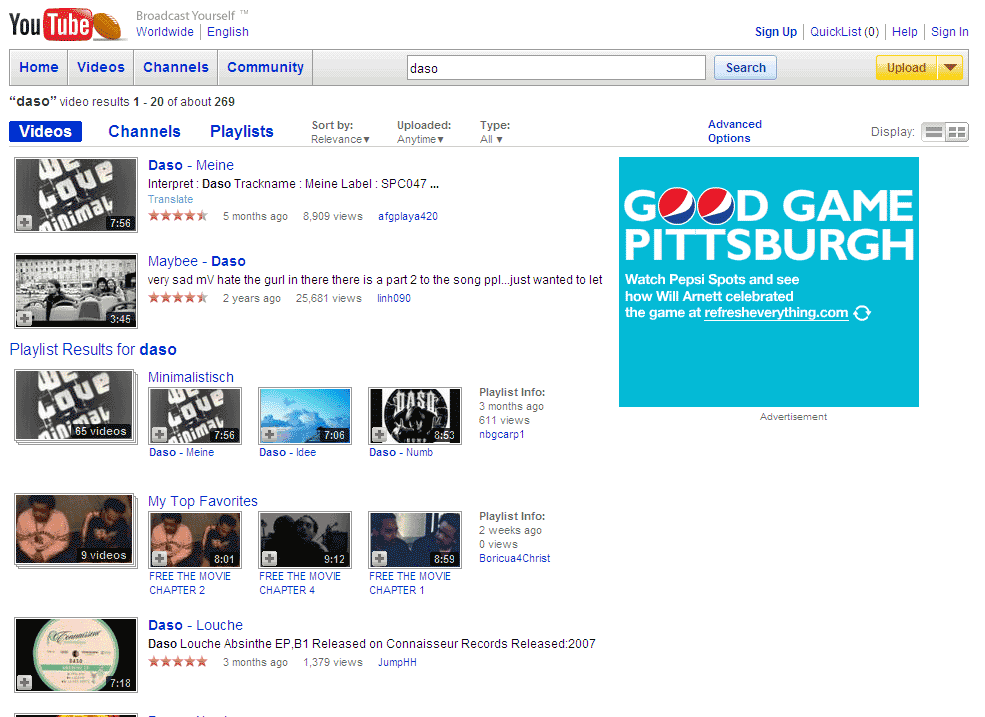Visit nbgcarp1's channel
Viewport: 985px width, 717px height.
pos(501,434)
